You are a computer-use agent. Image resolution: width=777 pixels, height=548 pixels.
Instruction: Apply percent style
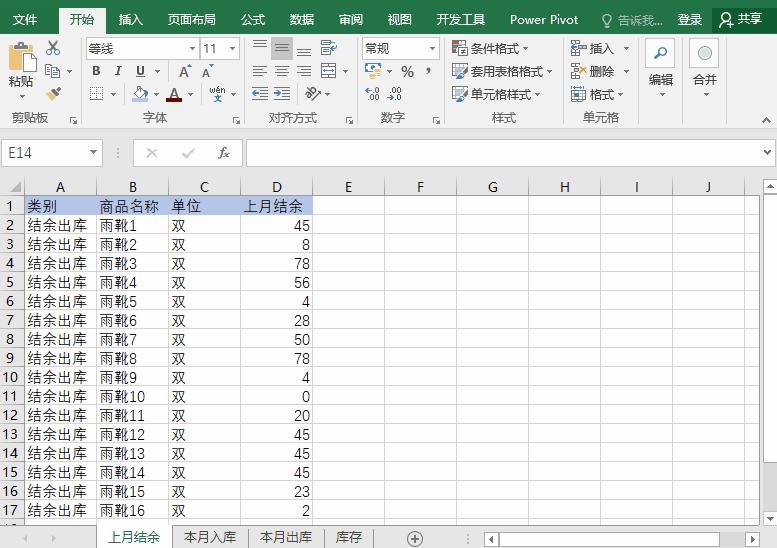pyautogui.click(x=407, y=71)
